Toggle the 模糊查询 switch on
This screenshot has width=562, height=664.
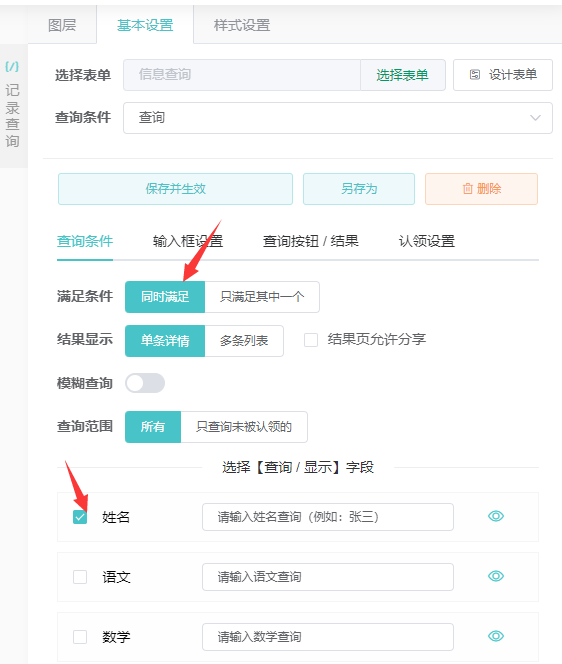(x=145, y=383)
